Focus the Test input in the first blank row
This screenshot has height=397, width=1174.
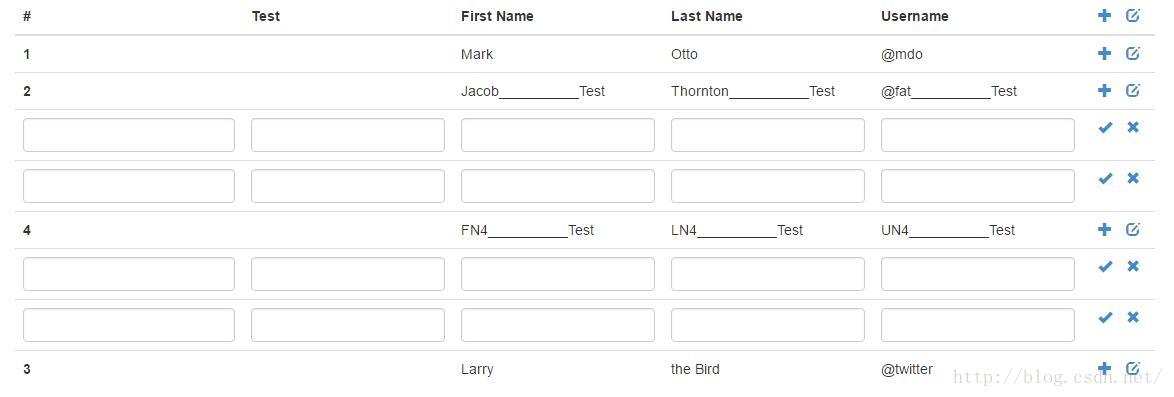click(347, 135)
